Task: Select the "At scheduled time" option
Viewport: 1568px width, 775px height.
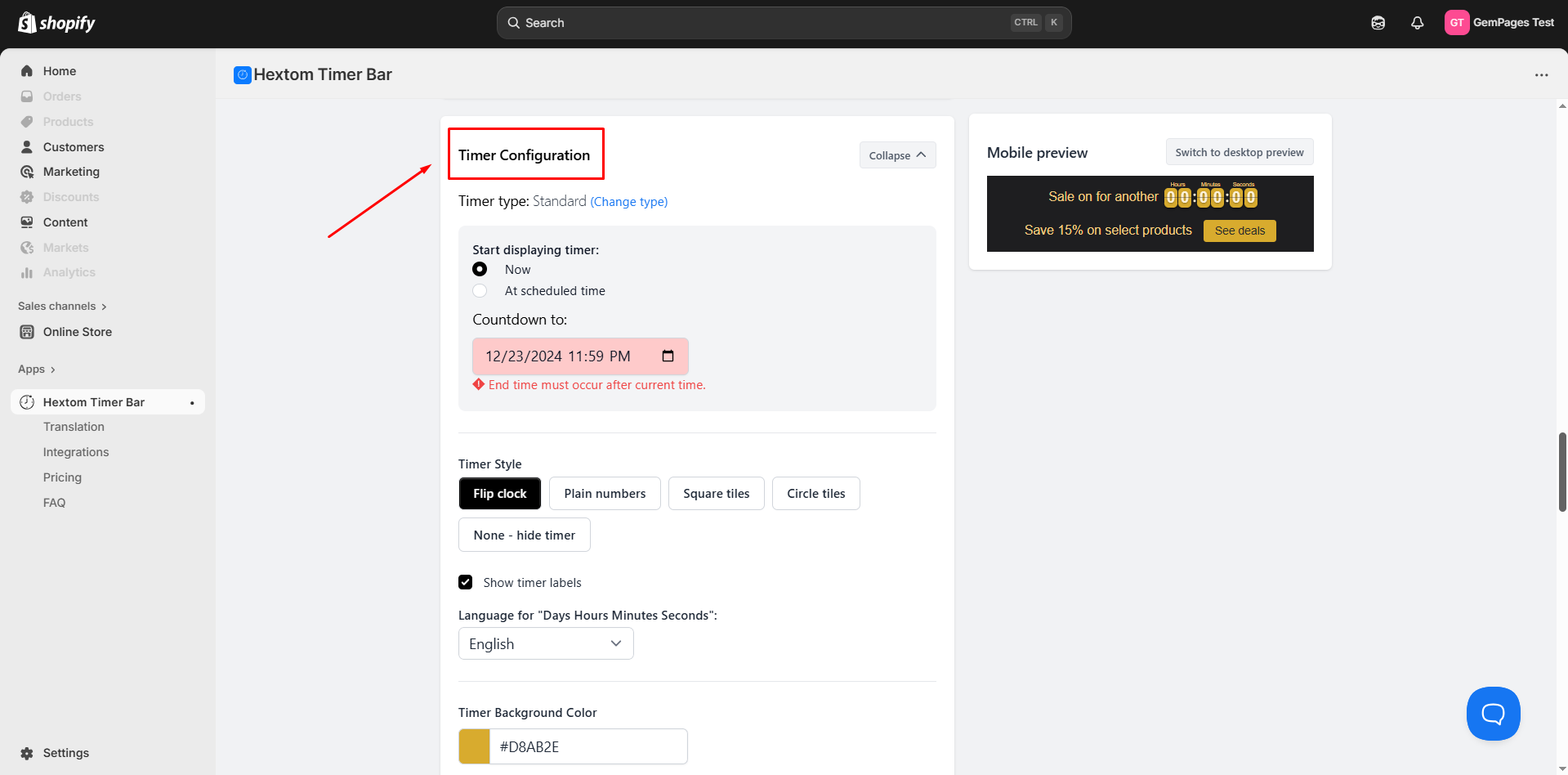Action: (x=480, y=291)
